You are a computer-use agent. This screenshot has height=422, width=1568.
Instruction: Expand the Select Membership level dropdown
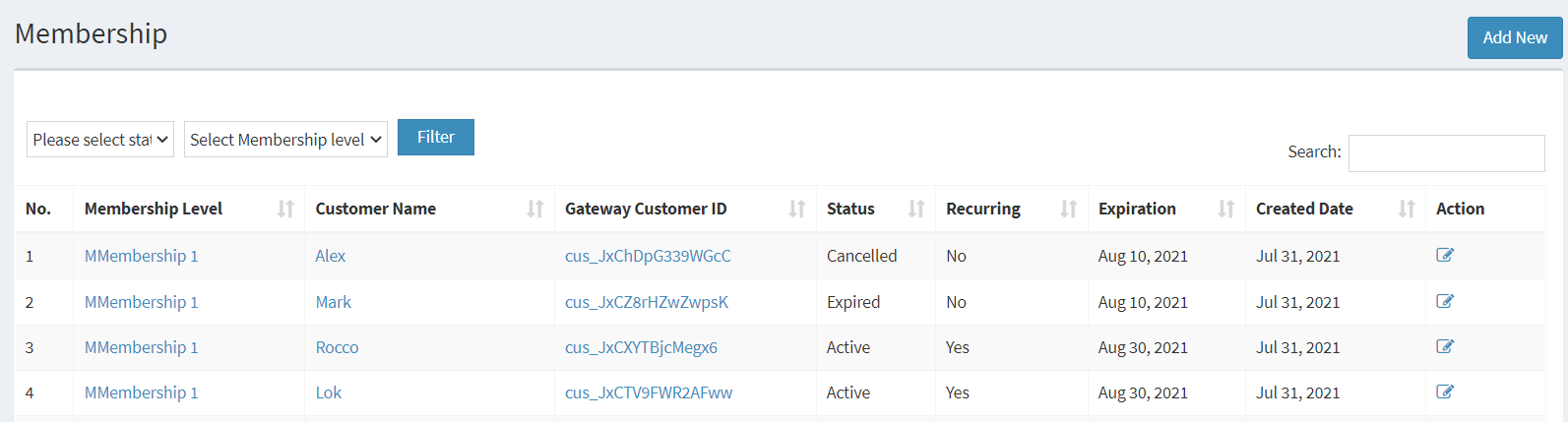tap(285, 140)
